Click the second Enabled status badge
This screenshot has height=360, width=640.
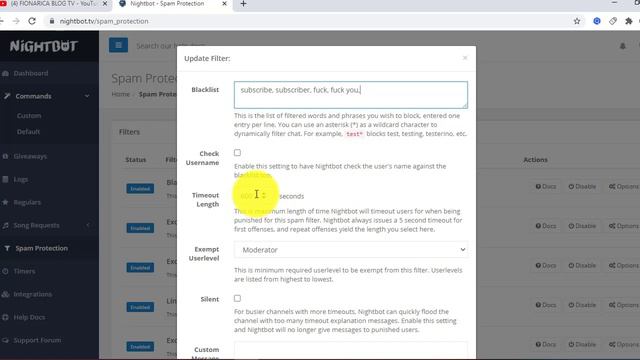[x=140, y=228]
